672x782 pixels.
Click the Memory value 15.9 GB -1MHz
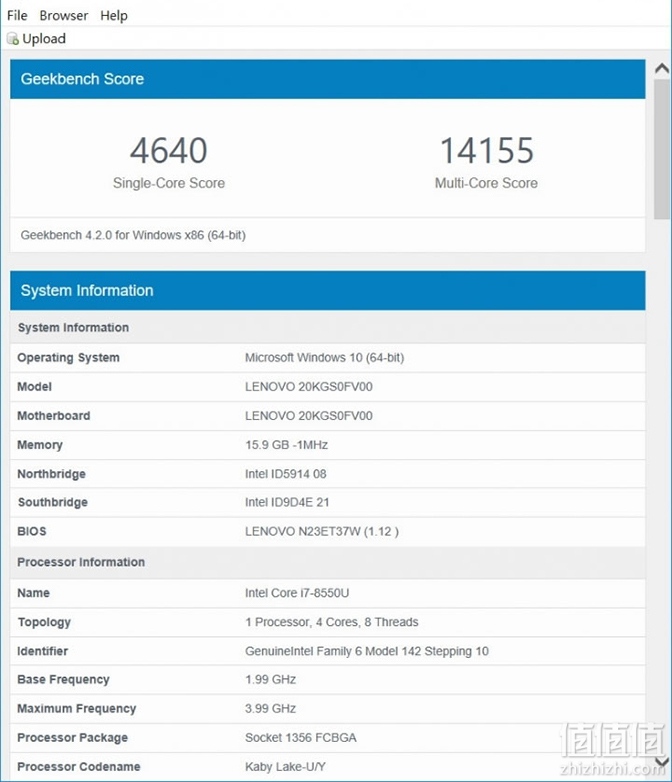(286, 445)
